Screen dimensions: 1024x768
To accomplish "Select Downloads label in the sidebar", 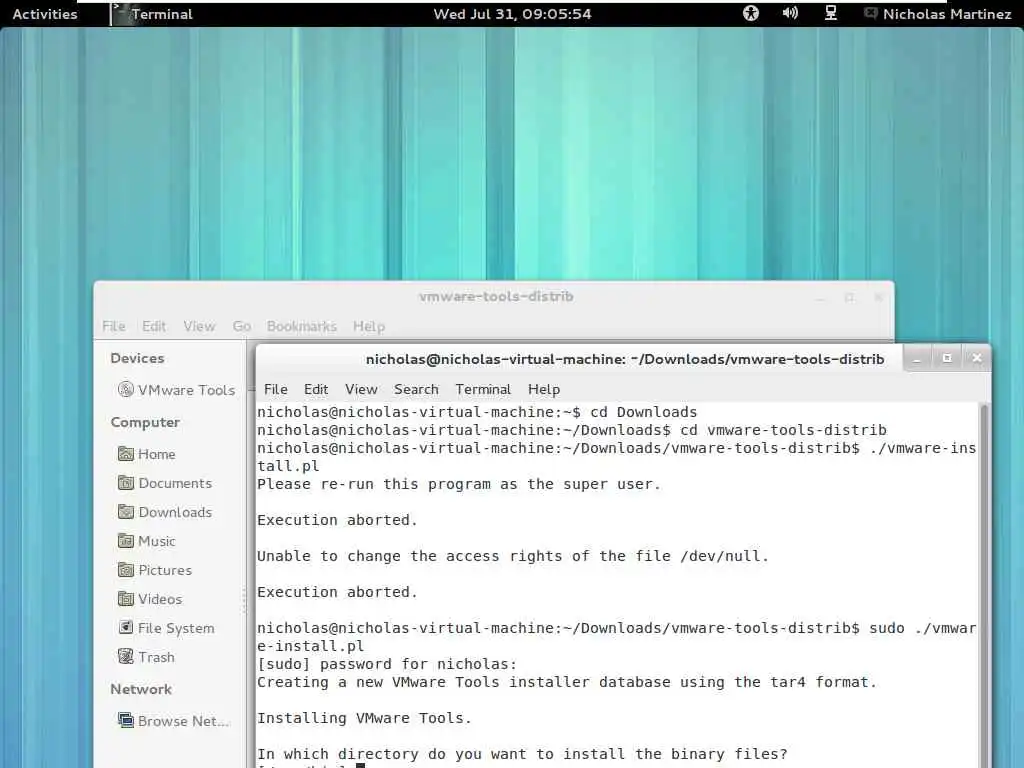I will tap(175, 512).
